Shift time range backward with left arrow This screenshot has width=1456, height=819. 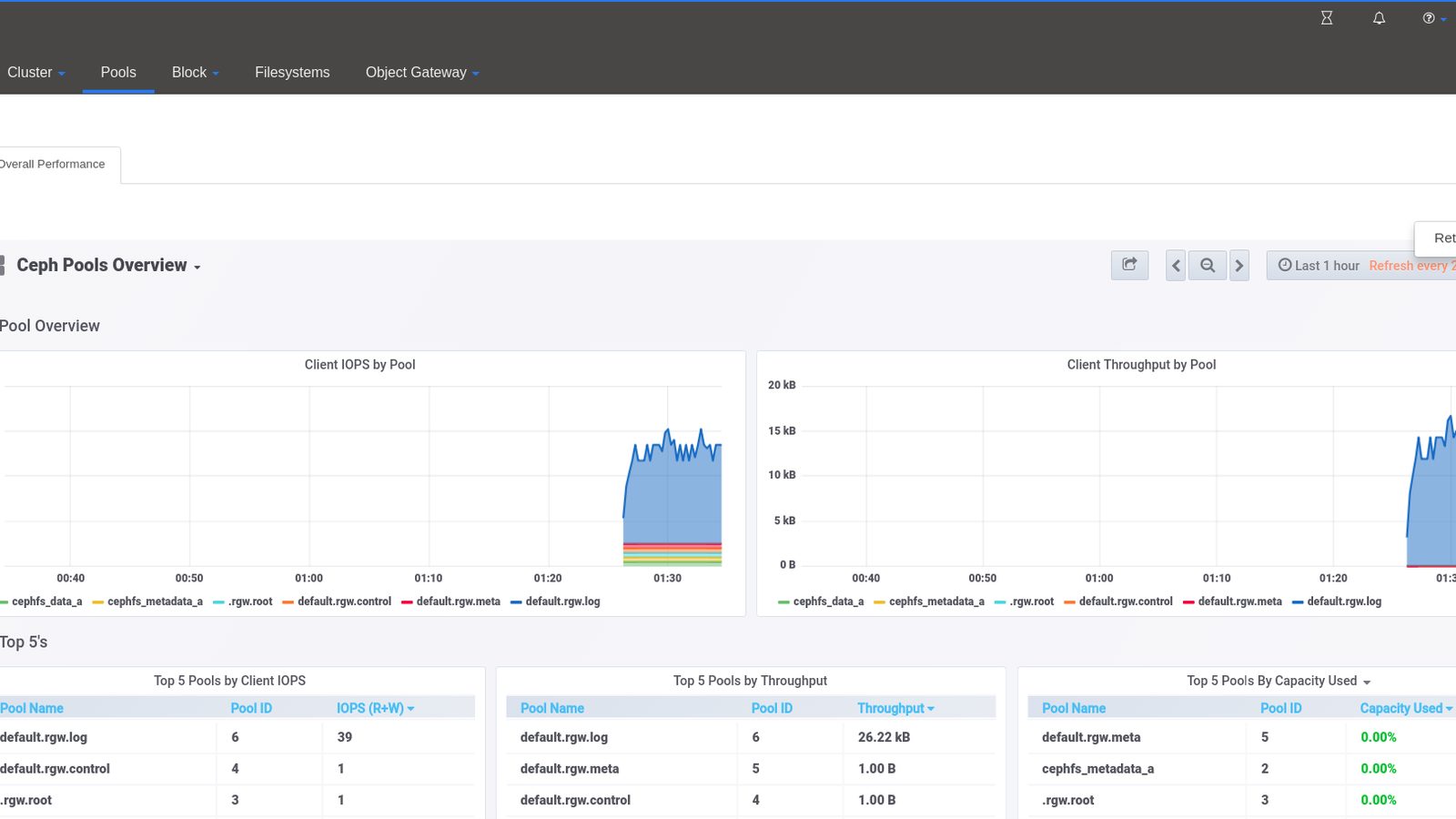[1176, 266]
